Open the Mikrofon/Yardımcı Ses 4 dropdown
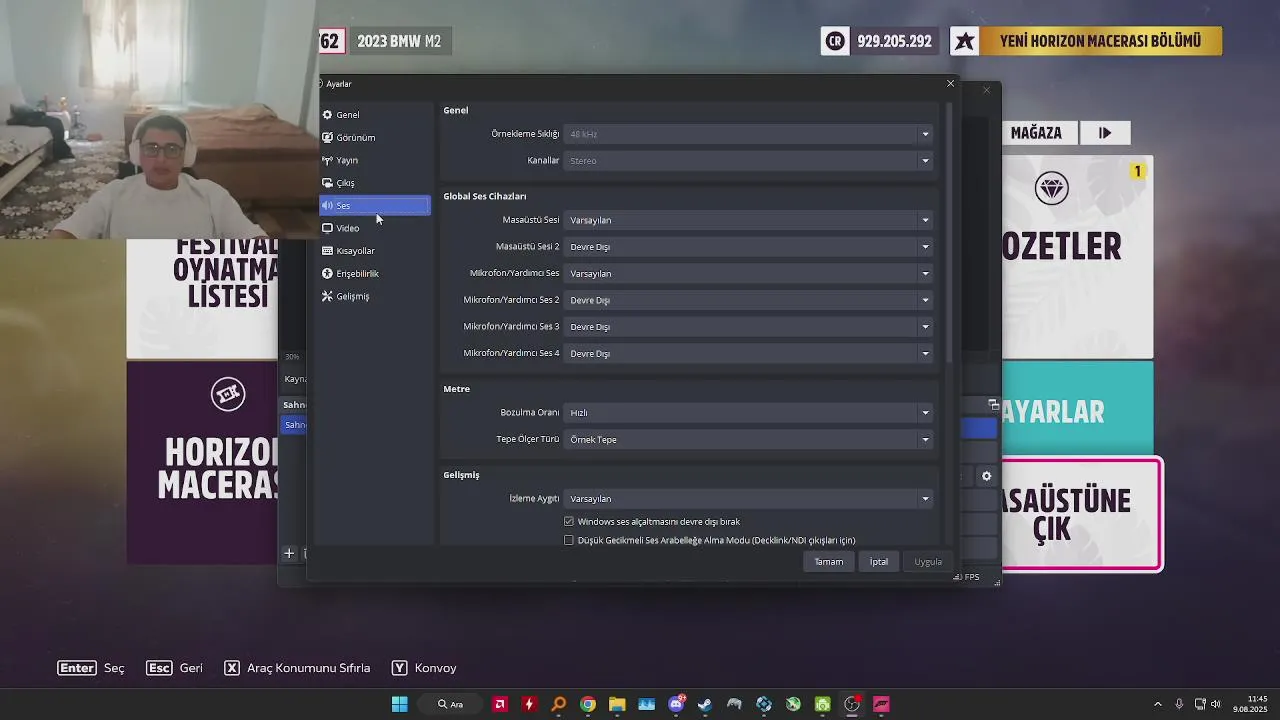1280x720 pixels. pyautogui.click(x=748, y=354)
